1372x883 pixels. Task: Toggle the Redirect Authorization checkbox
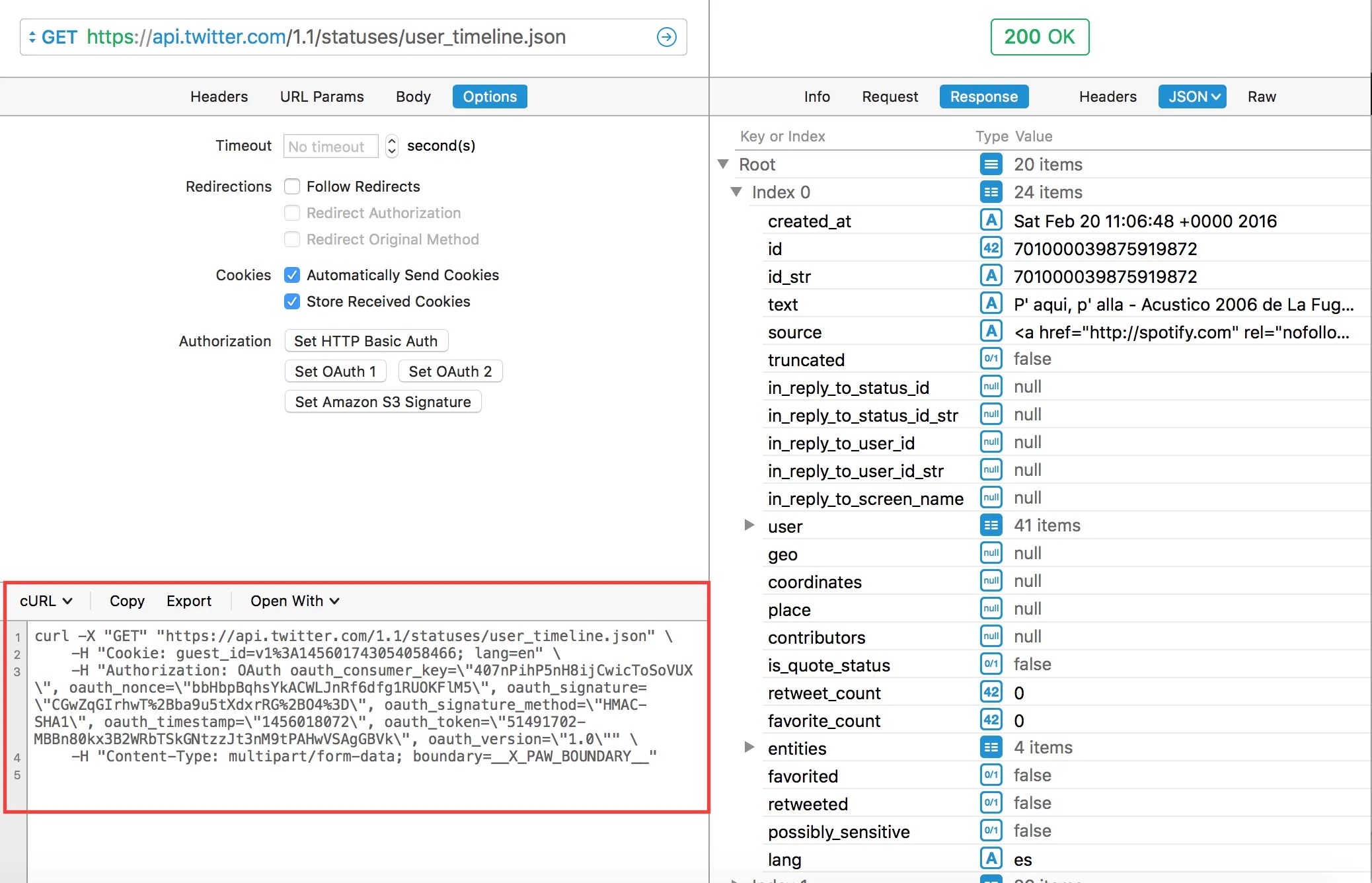click(x=292, y=213)
